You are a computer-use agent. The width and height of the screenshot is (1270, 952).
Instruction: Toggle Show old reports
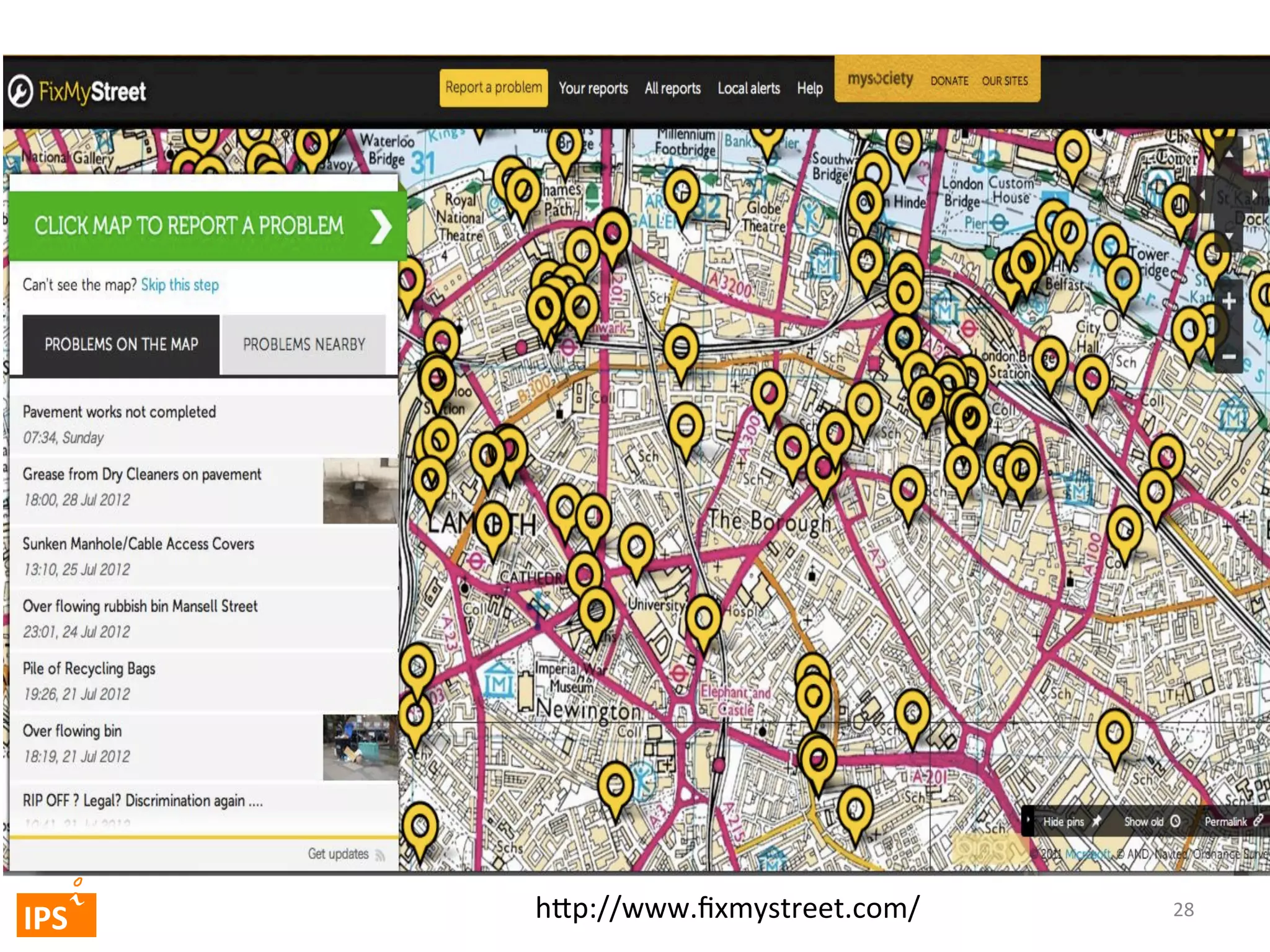1152,821
